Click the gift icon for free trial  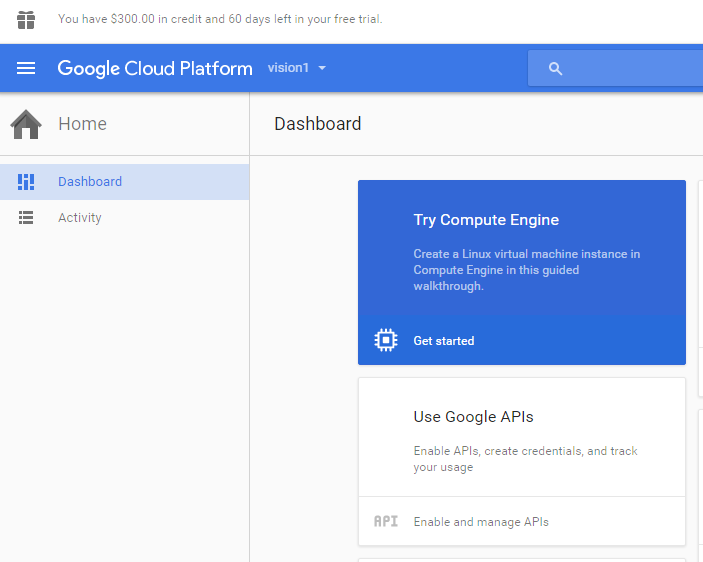click(x=26, y=19)
